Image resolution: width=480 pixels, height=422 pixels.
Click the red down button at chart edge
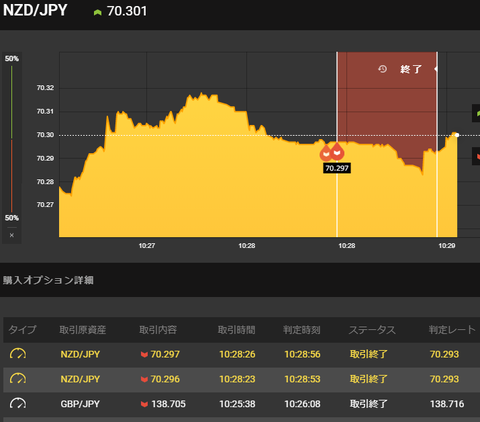click(x=476, y=156)
